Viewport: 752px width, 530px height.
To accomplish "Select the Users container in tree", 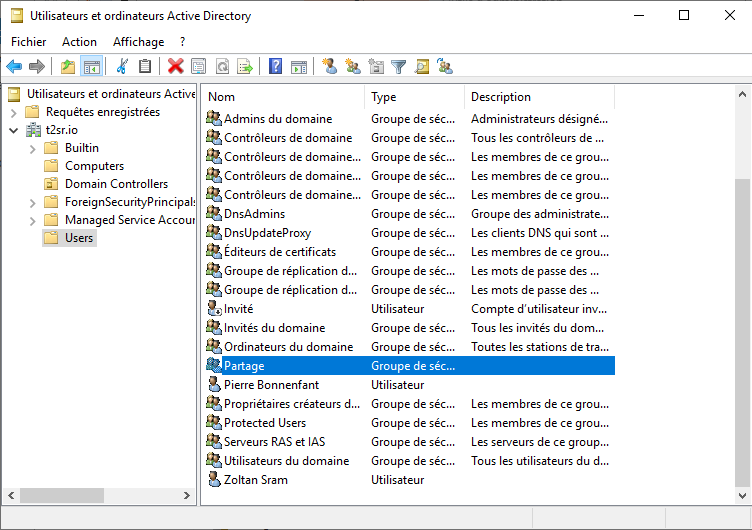I will point(79,238).
